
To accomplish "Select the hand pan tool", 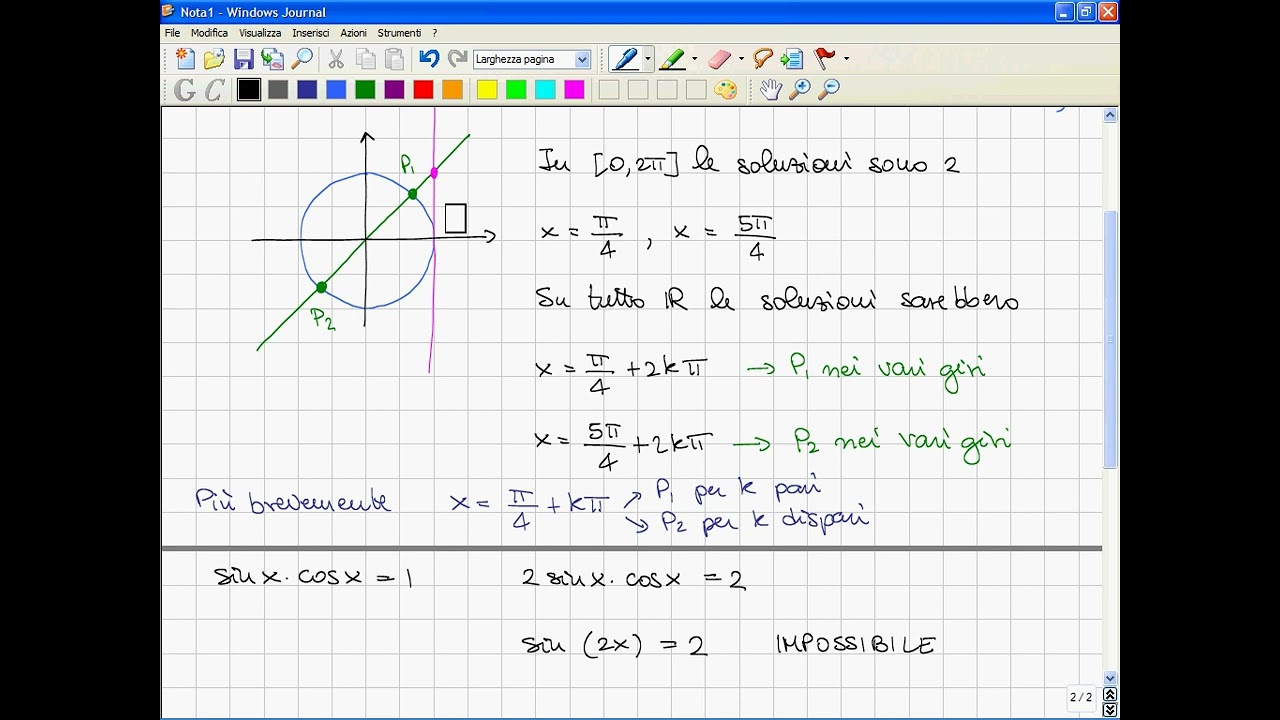I will coord(770,90).
